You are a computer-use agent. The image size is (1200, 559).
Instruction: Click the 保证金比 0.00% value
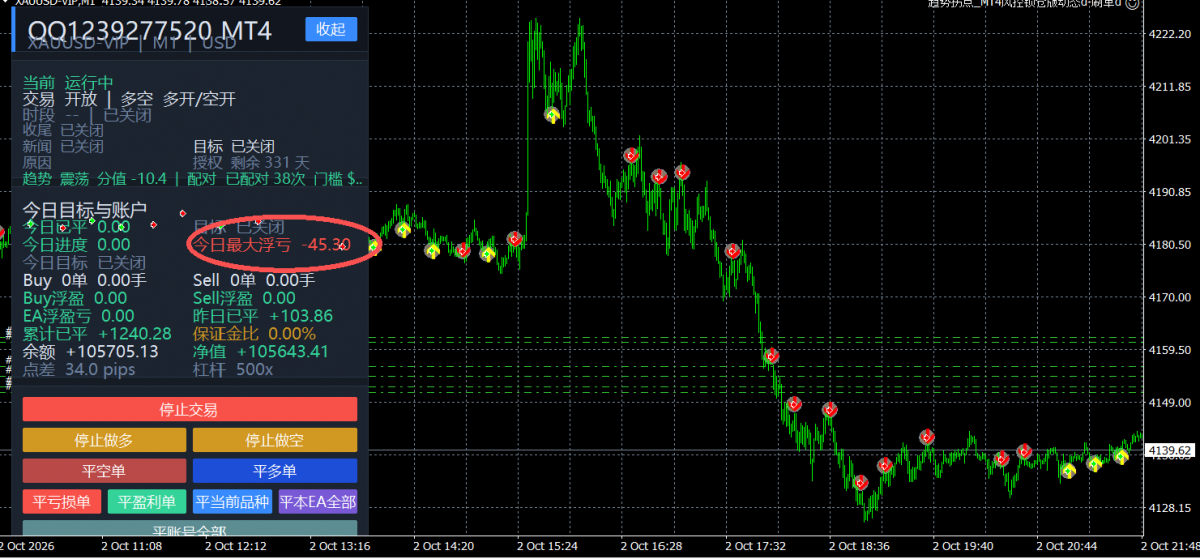254,334
